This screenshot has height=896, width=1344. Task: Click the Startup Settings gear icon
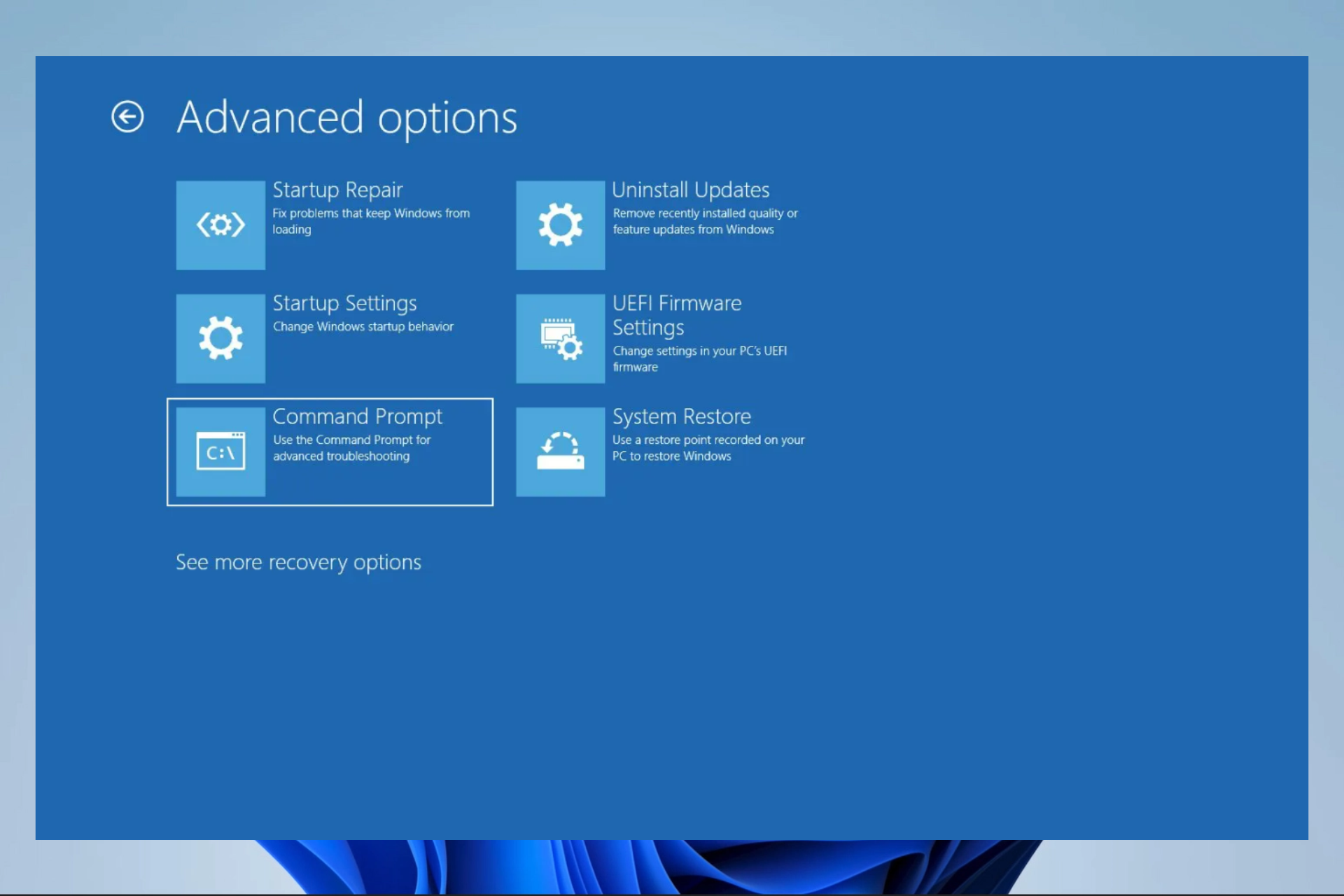click(x=220, y=339)
